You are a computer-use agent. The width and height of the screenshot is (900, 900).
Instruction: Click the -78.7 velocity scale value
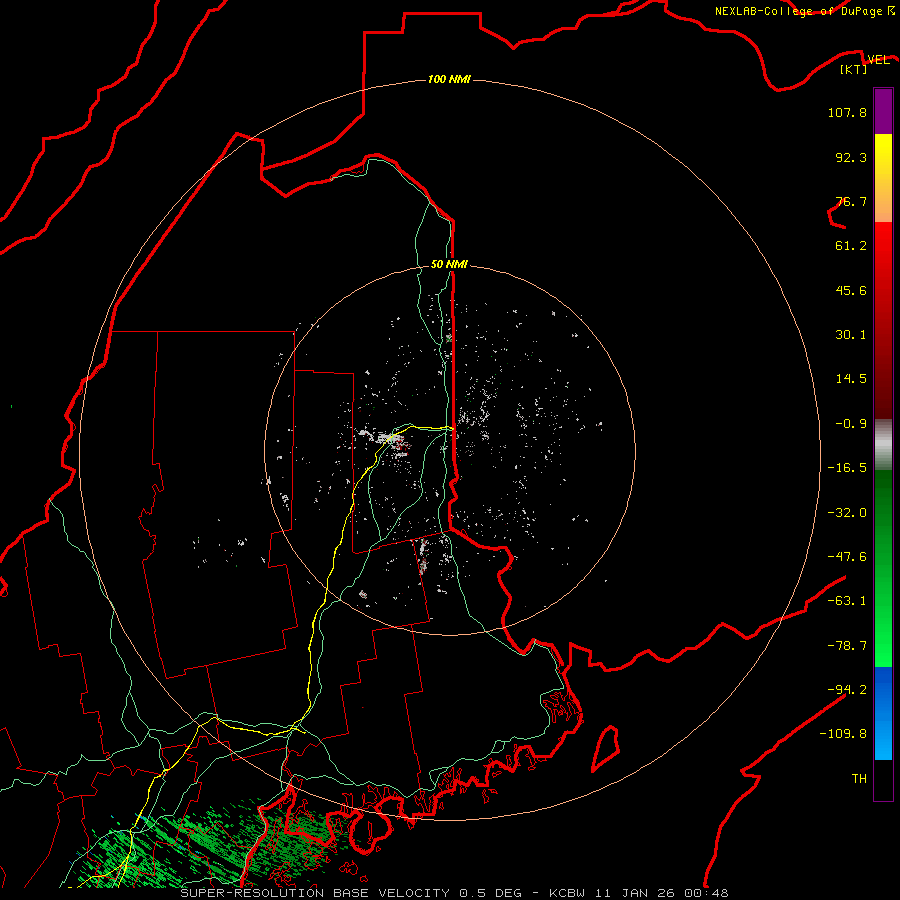[x=847, y=646]
